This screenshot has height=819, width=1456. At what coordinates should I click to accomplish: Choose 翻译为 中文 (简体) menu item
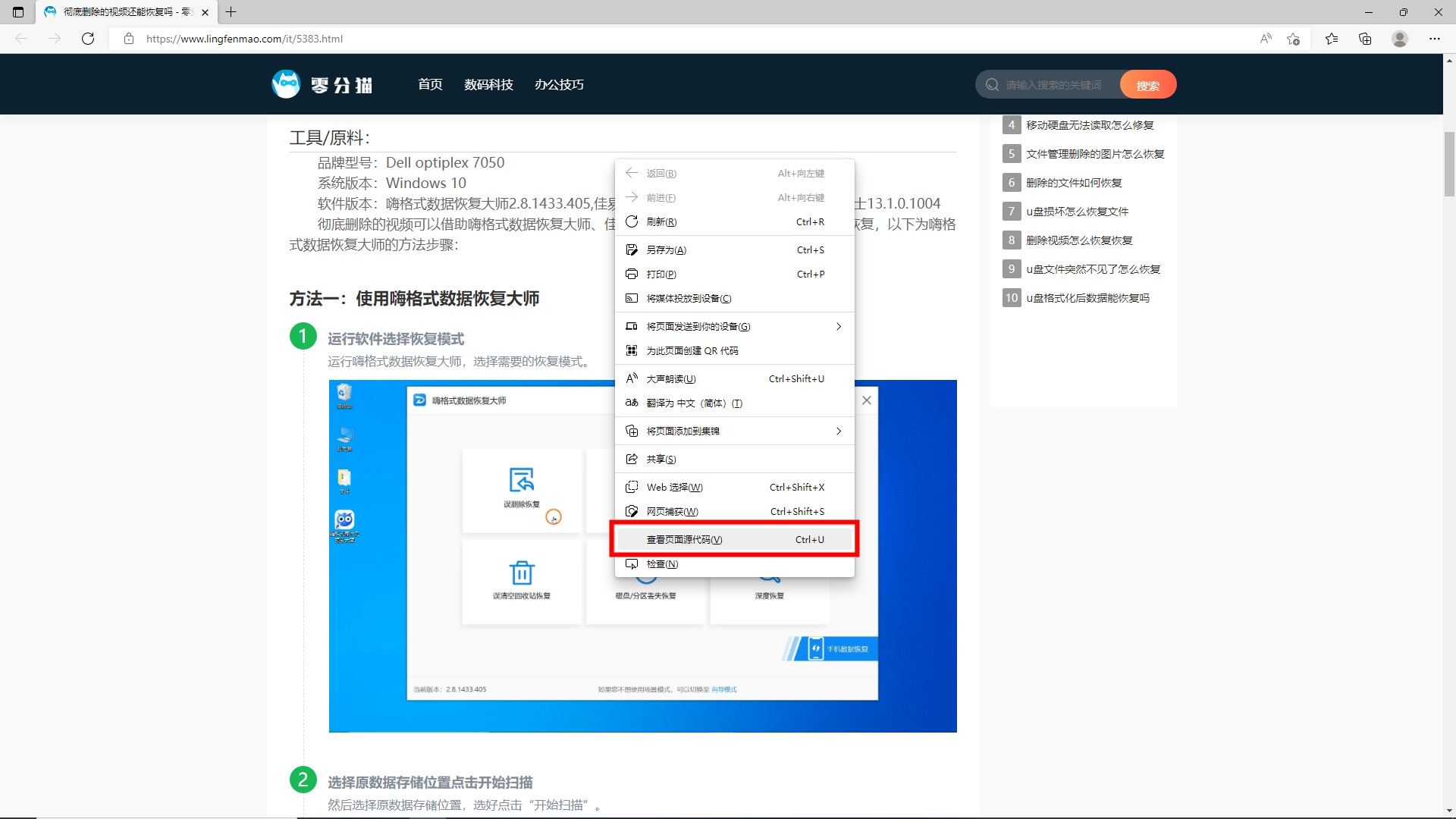click(734, 403)
